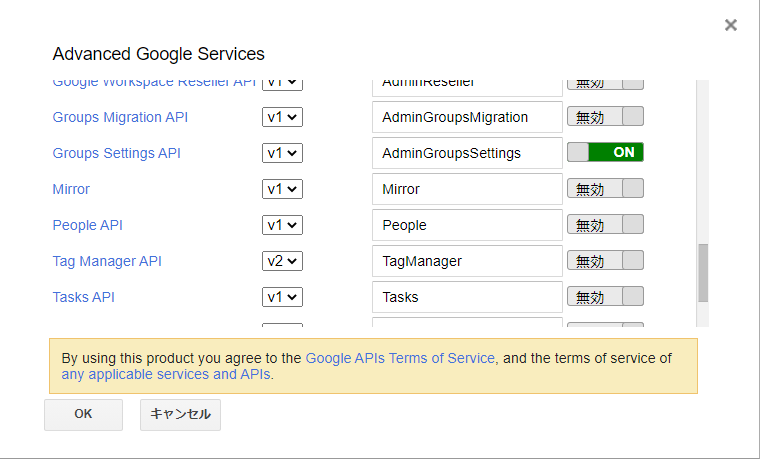The width and height of the screenshot is (760, 459).
Task: Open the v2 version dropdown for Tag Manager
Action: click(x=282, y=261)
